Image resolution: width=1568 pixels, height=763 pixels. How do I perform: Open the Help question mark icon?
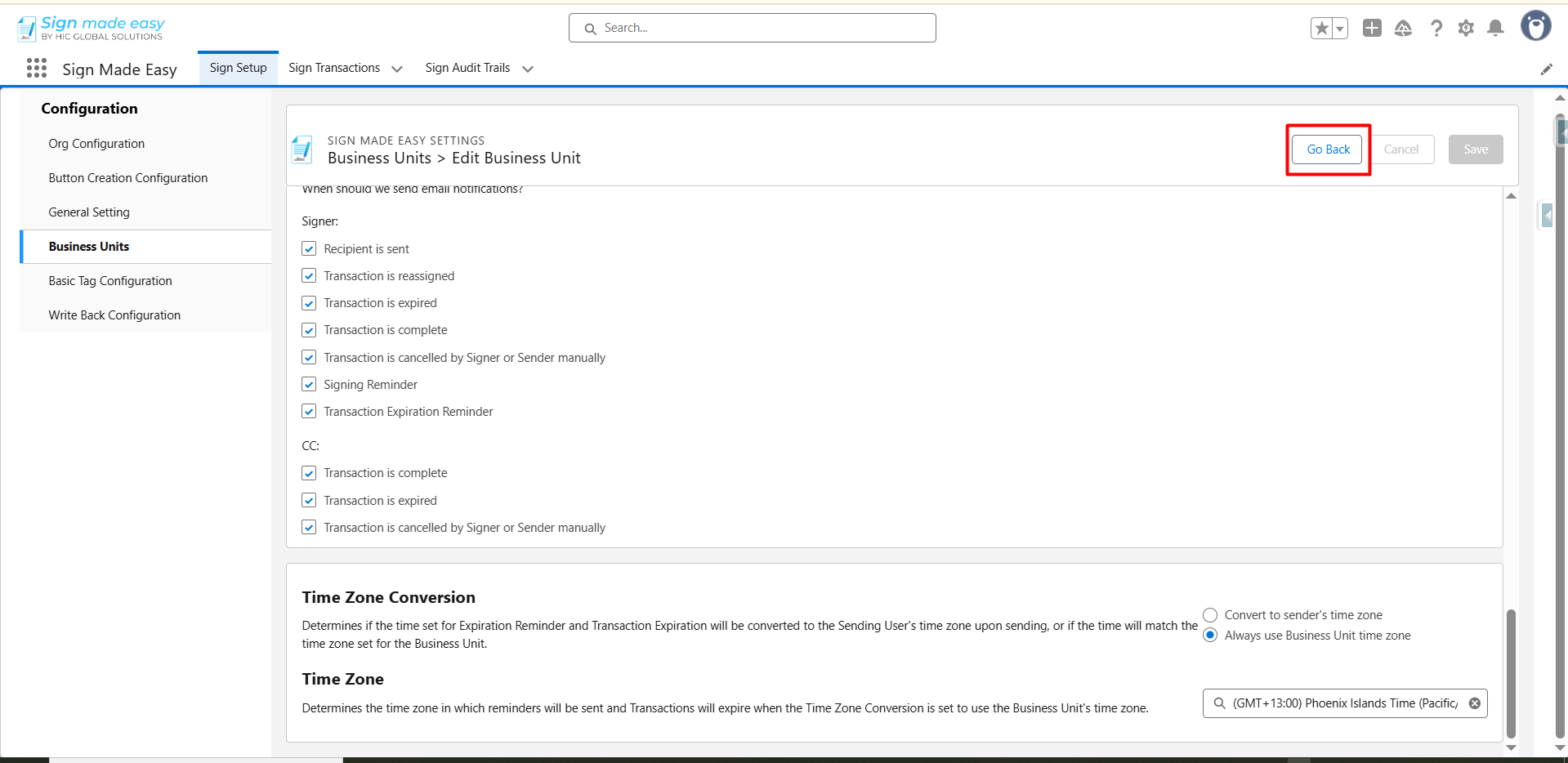click(x=1436, y=29)
